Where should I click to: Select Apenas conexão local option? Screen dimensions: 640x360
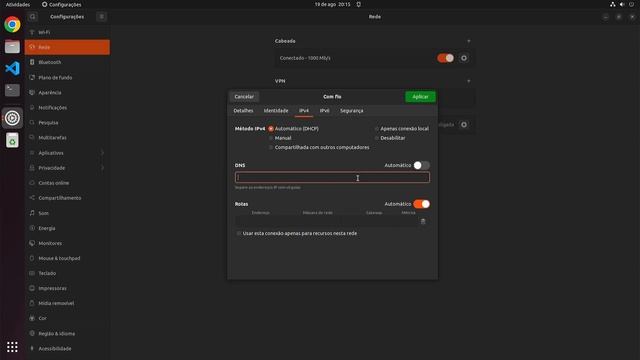point(377,129)
